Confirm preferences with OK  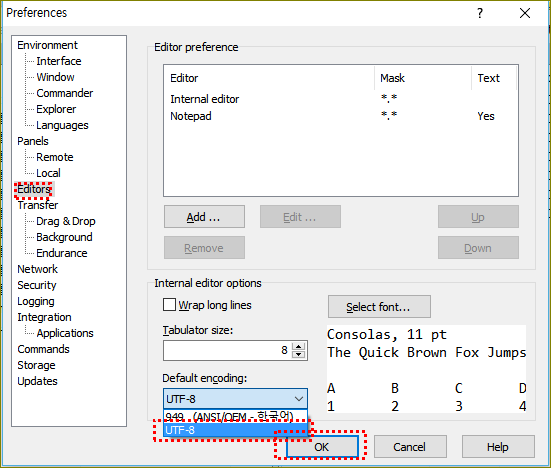click(x=322, y=447)
